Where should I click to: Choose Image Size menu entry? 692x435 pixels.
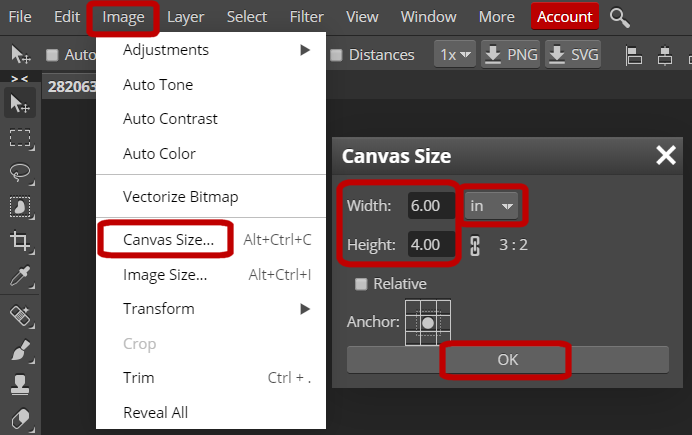coord(211,274)
